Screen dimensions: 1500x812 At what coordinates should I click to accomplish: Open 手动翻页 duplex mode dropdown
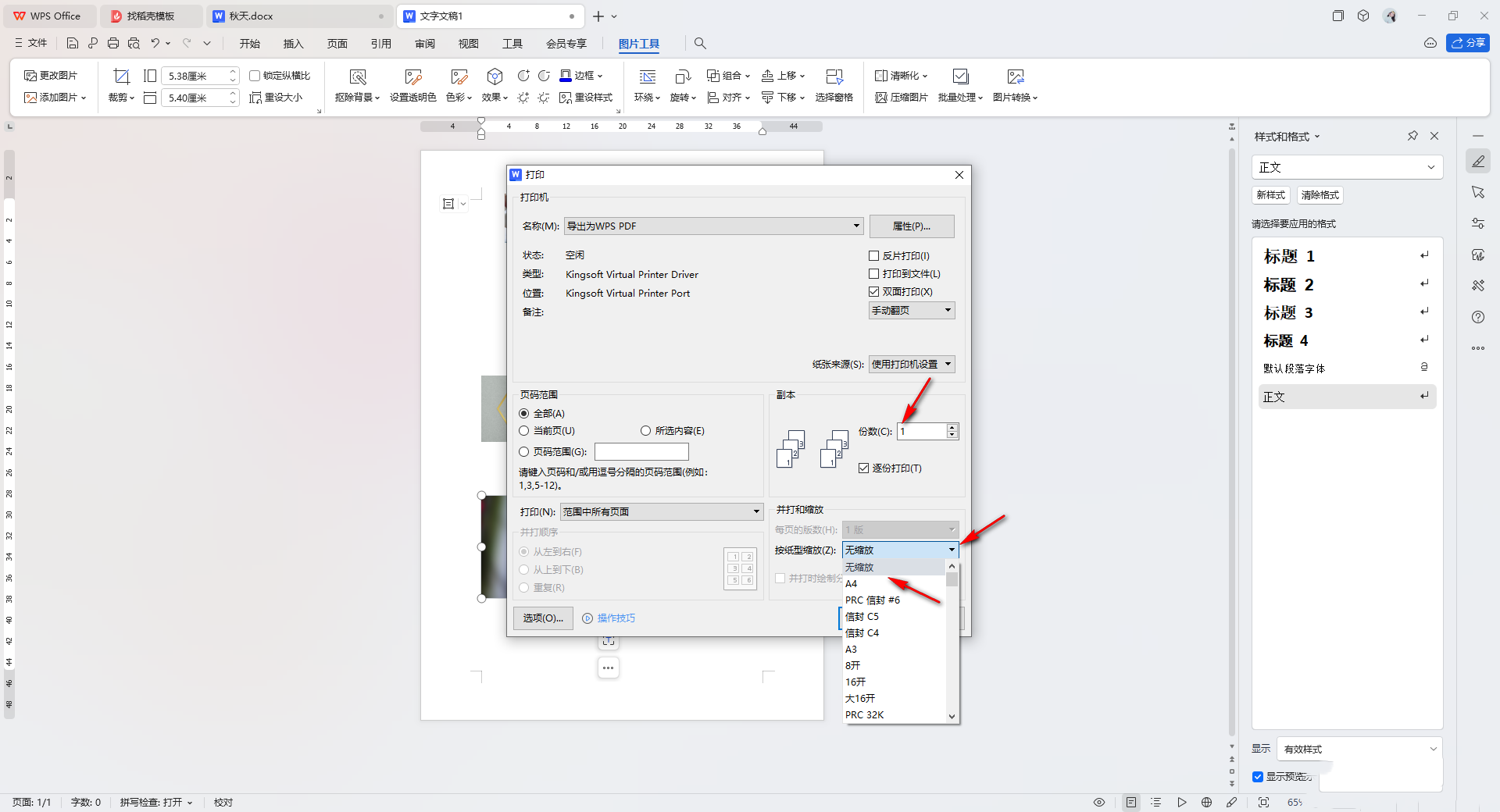coord(912,311)
